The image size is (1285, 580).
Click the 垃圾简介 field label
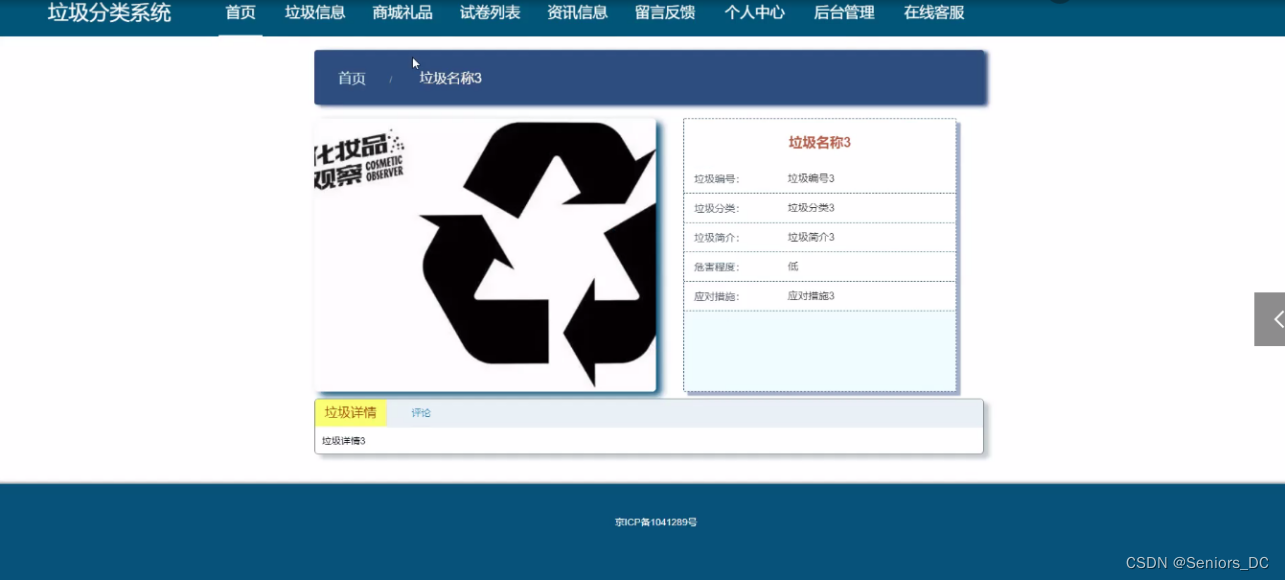(x=717, y=238)
